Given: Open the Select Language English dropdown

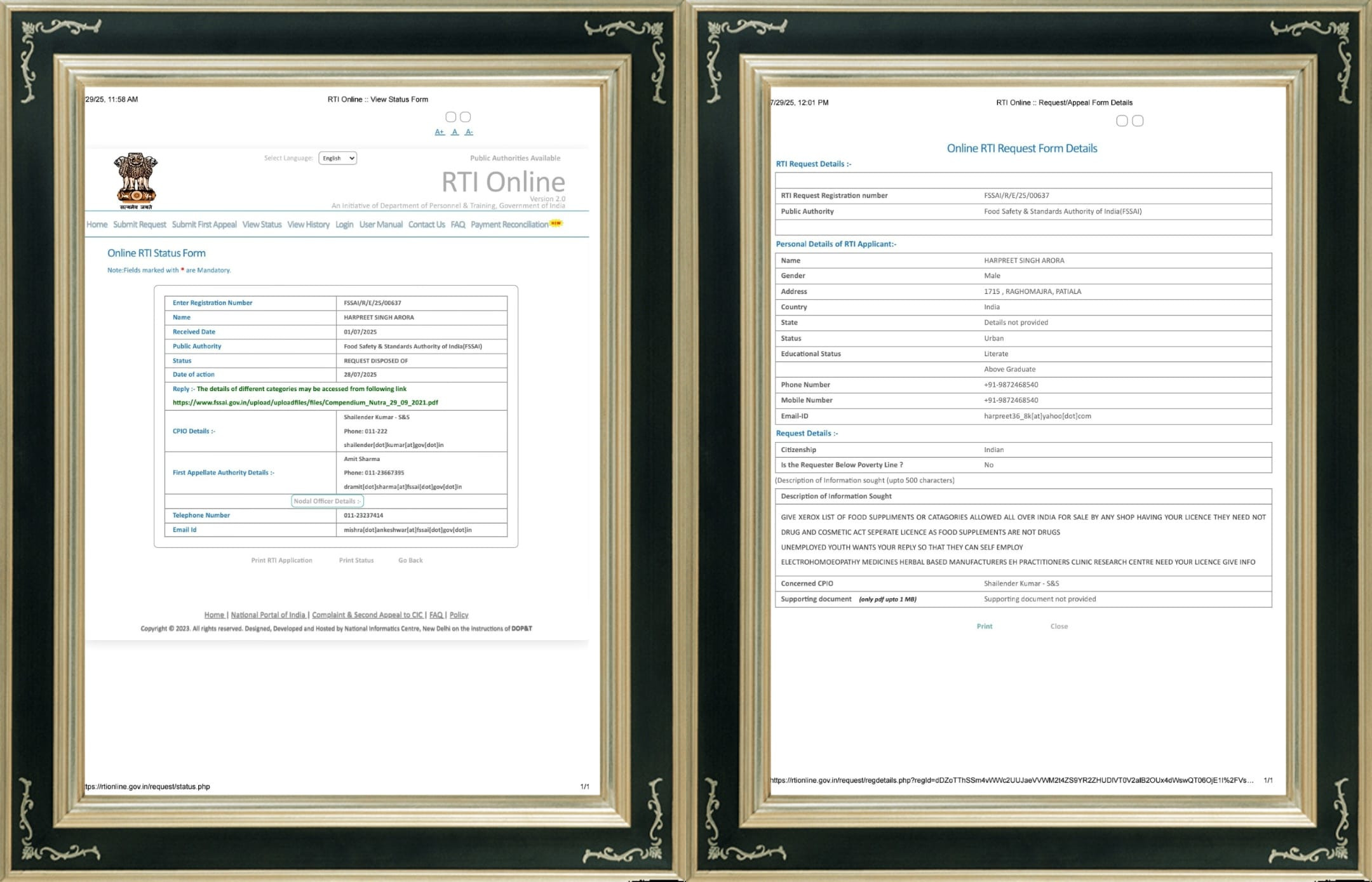Looking at the screenshot, I should pyautogui.click(x=337, y=158).
